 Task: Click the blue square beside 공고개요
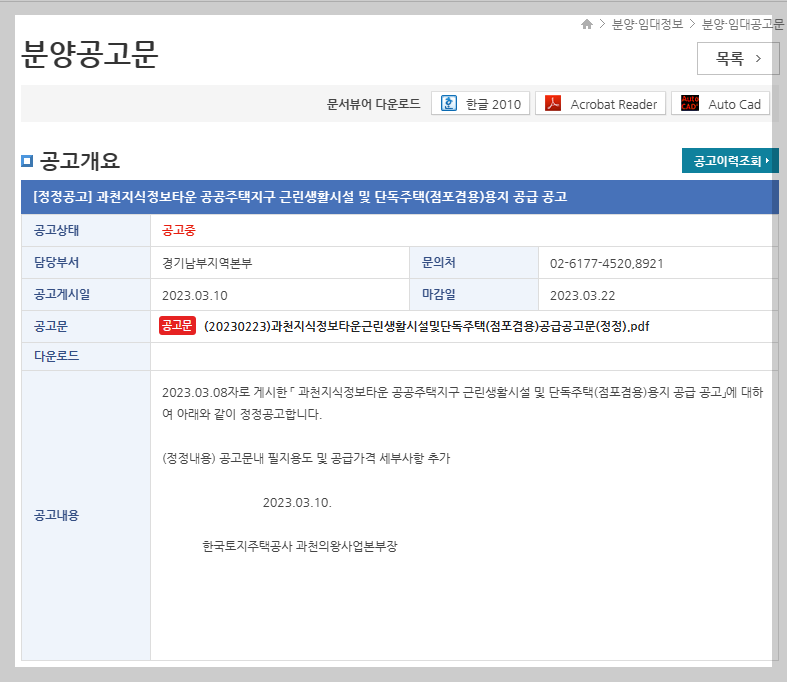point(27,161)
